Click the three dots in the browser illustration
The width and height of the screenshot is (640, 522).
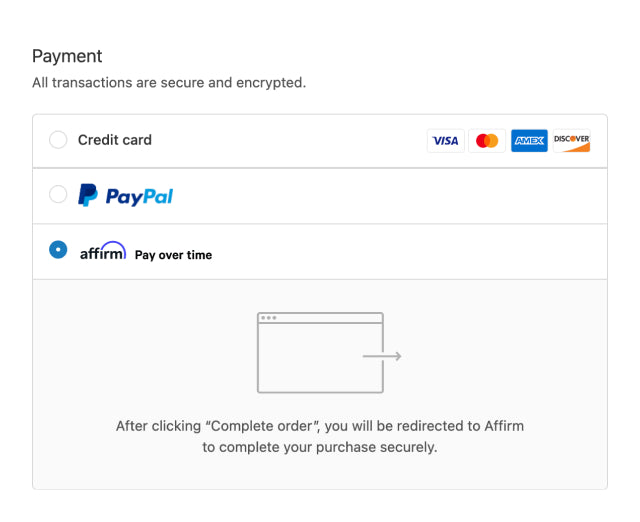[269, 318]
